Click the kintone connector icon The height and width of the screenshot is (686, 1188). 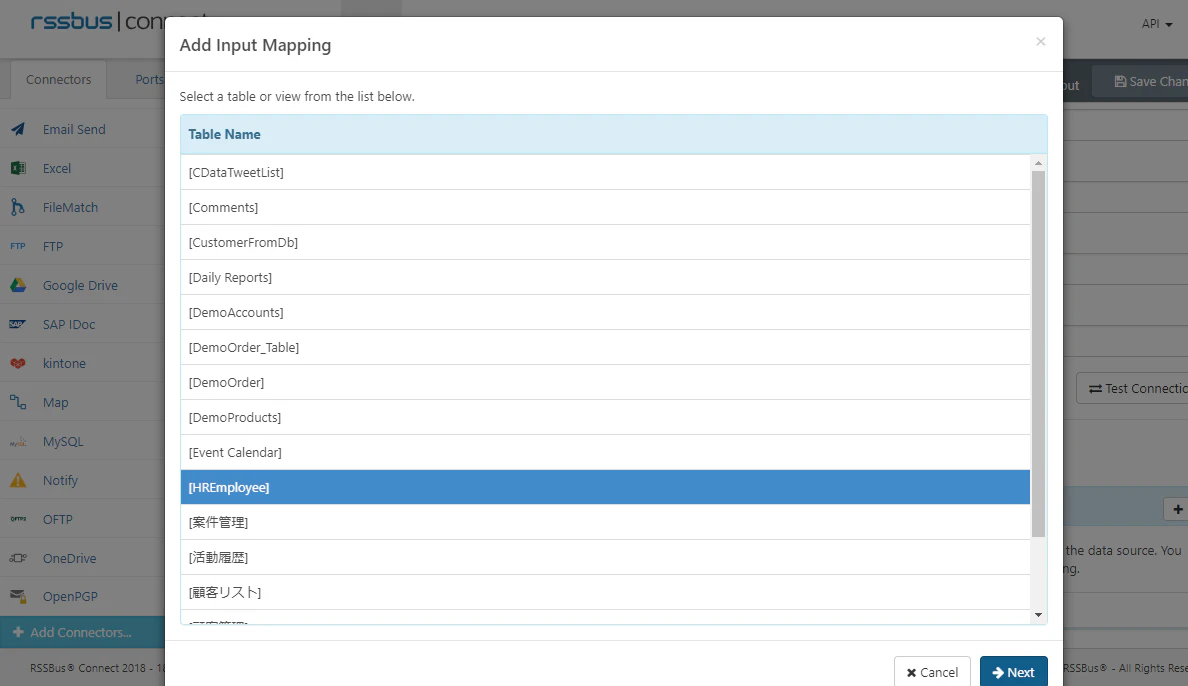[18, 363]
